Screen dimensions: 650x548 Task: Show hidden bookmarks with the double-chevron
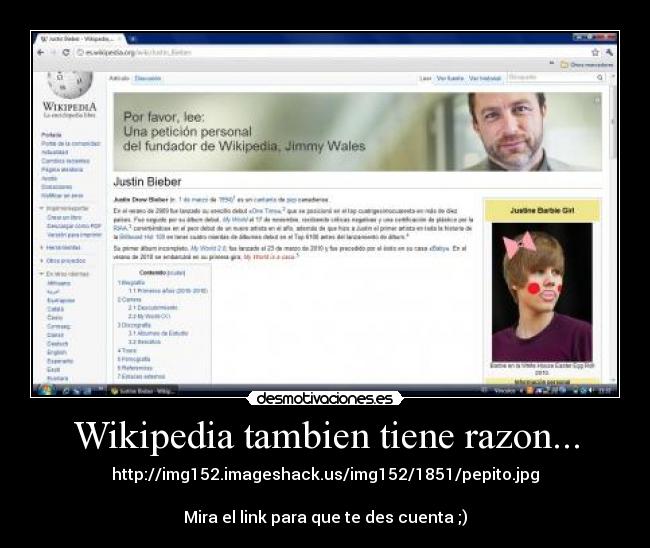(x=552, y=63)
